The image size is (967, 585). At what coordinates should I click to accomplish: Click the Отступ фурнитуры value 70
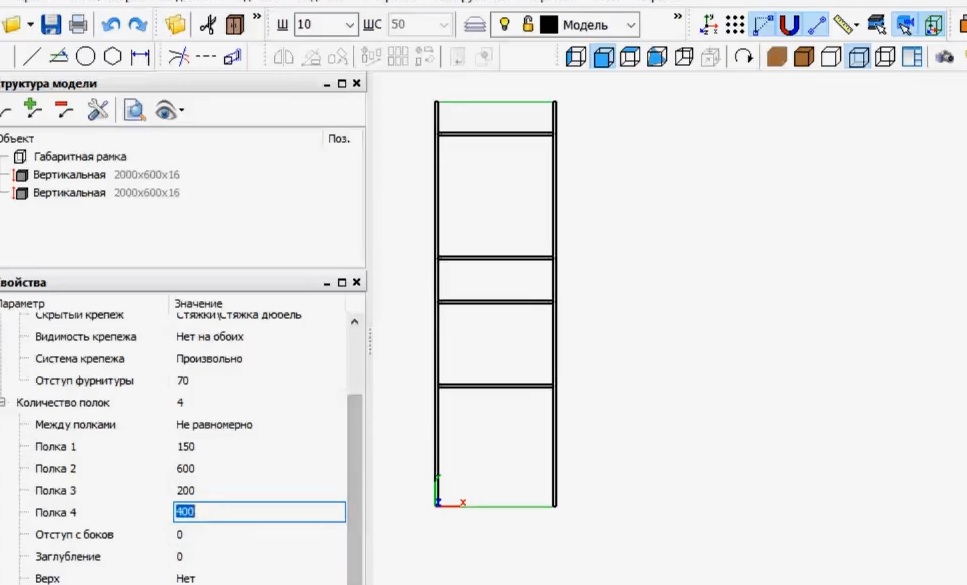(x=183, y=380)
